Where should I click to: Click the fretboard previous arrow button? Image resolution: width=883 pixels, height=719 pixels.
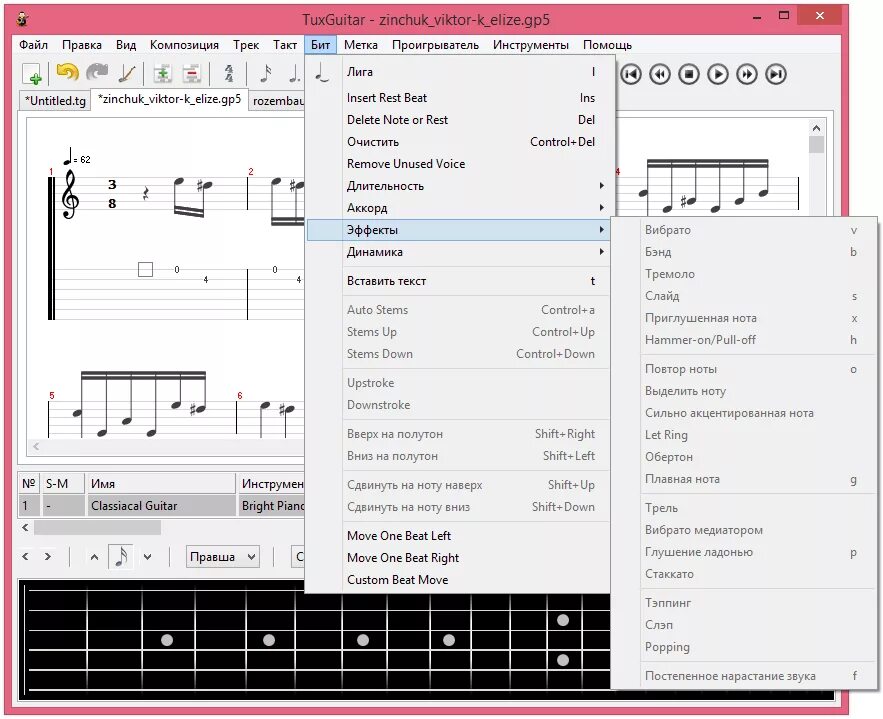(25, 556)
